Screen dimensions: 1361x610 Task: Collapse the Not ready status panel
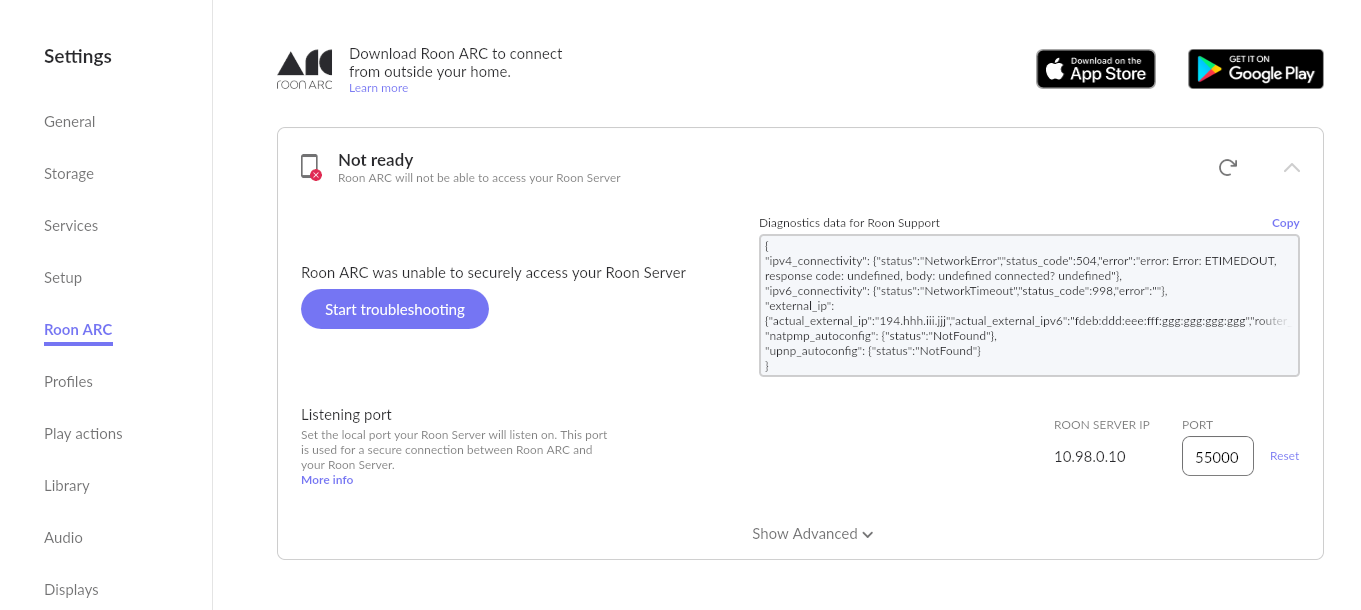(x=1292, y=167)
